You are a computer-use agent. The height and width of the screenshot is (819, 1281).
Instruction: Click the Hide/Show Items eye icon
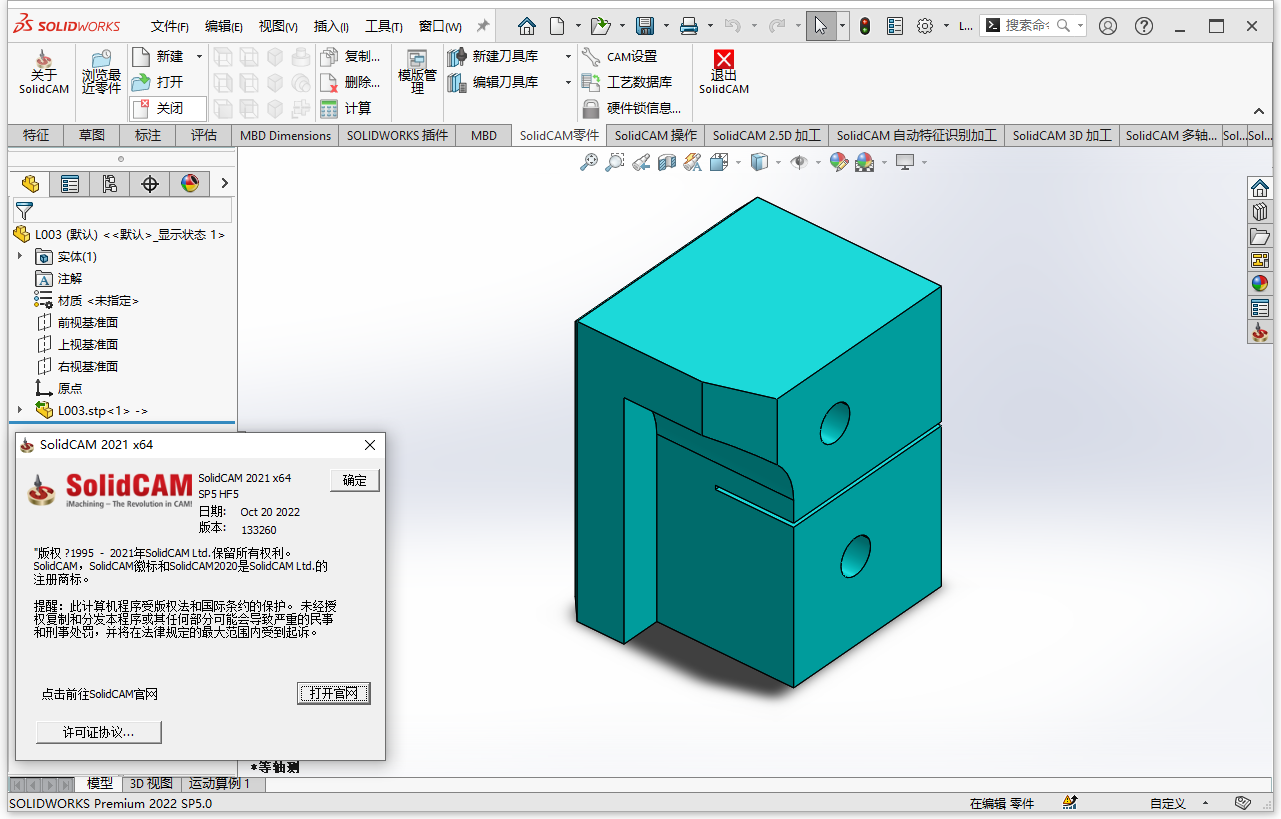click(798, 161)
